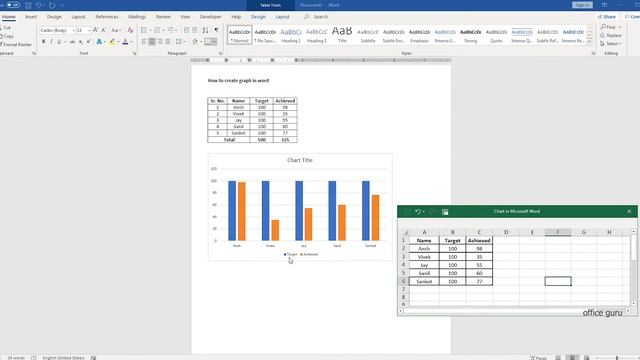
Task: Click the Multilevel List icon
Action: tap(171, 30)
